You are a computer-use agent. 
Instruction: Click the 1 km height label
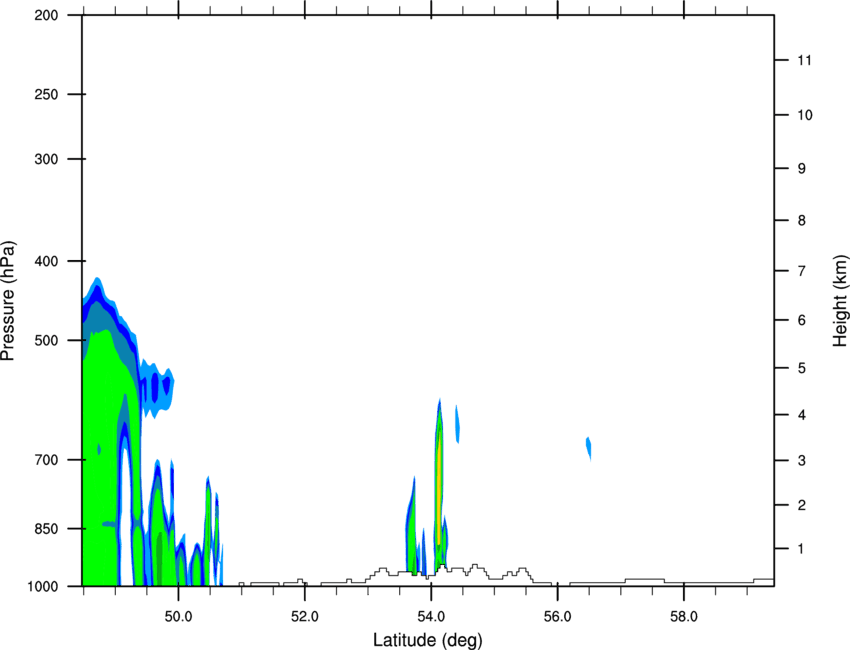click(x=802, y=549)
